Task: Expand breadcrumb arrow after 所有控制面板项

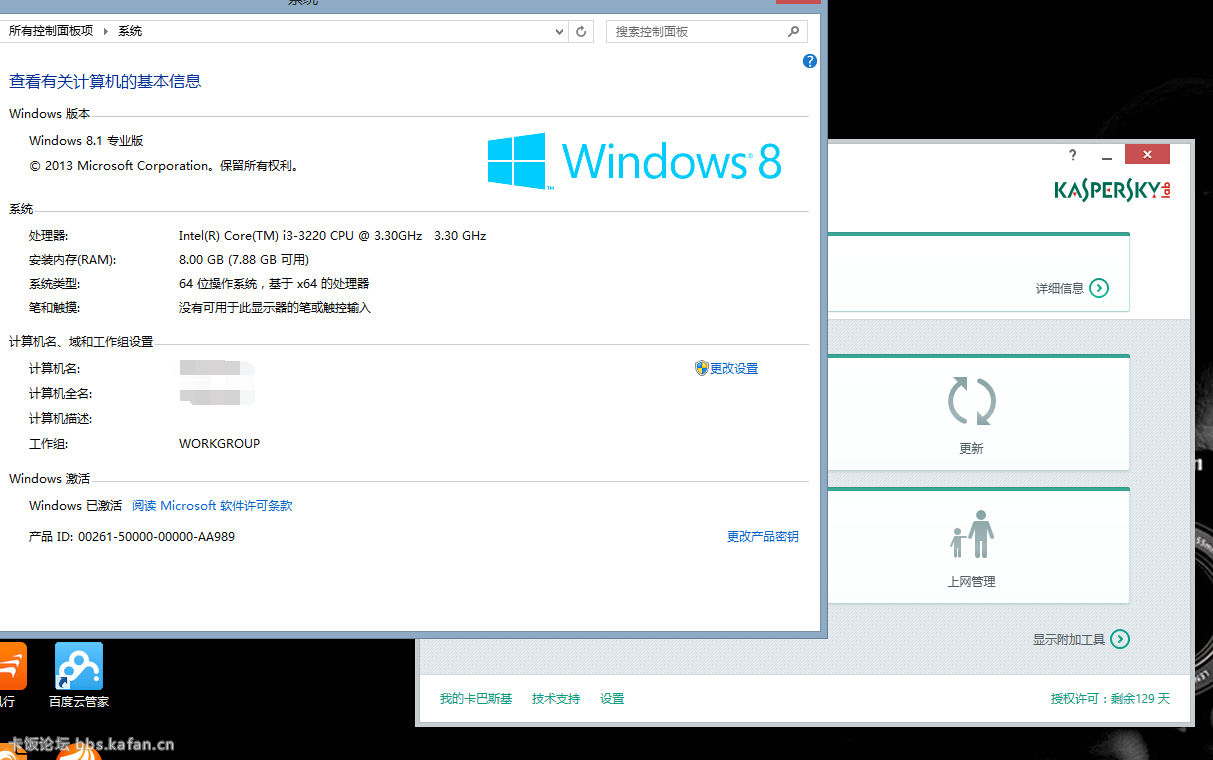Action: click(x=106, y=31)
